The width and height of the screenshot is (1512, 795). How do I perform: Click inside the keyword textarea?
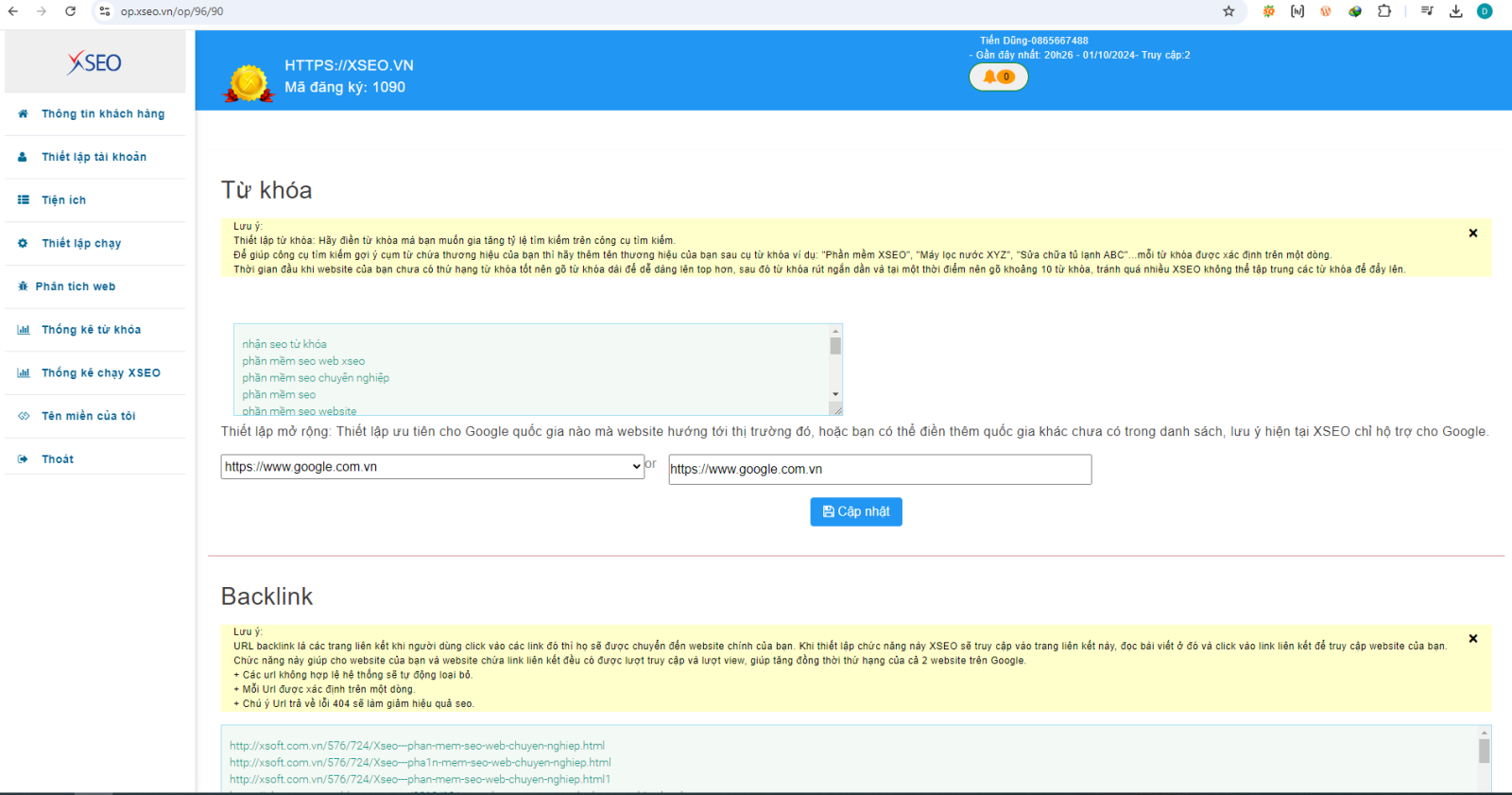[531, 370]
